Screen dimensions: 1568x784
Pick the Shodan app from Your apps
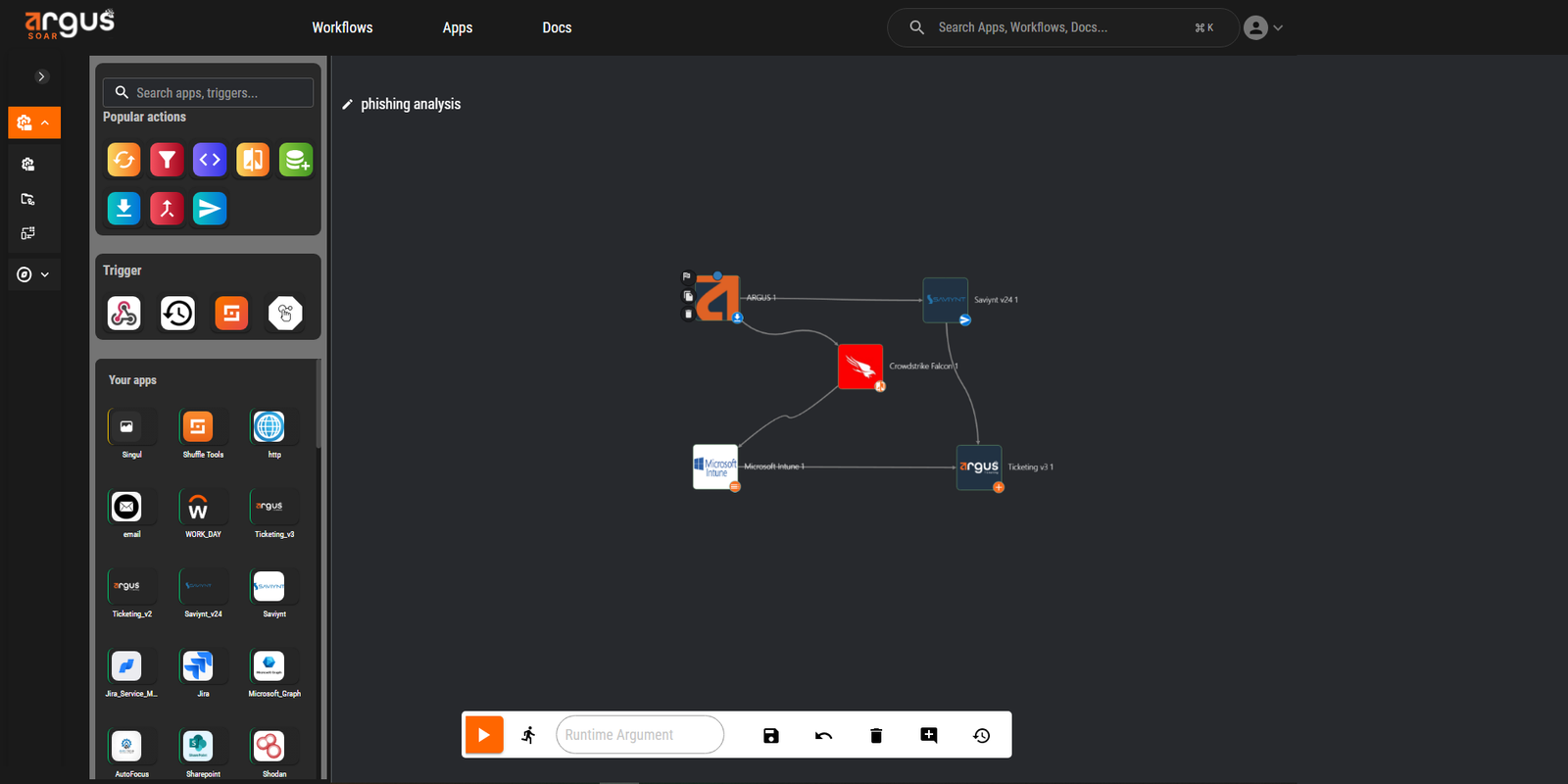(269, 747)
